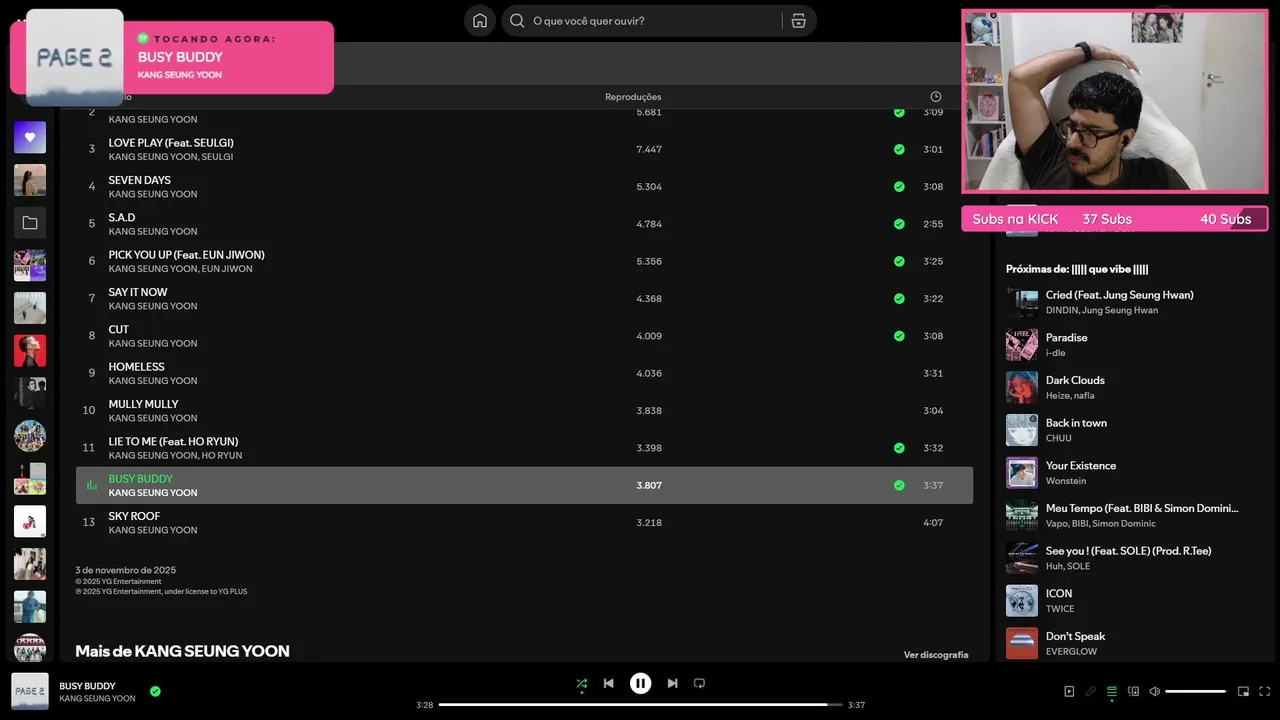
Task: Open Liked Songs heart playlist in sidebar
Action: [x=30, y=137]
